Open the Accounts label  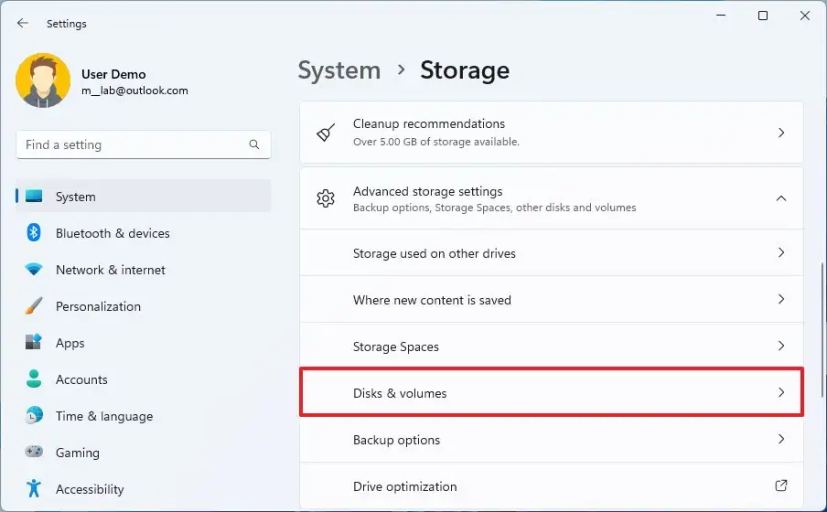click(82, 380)
